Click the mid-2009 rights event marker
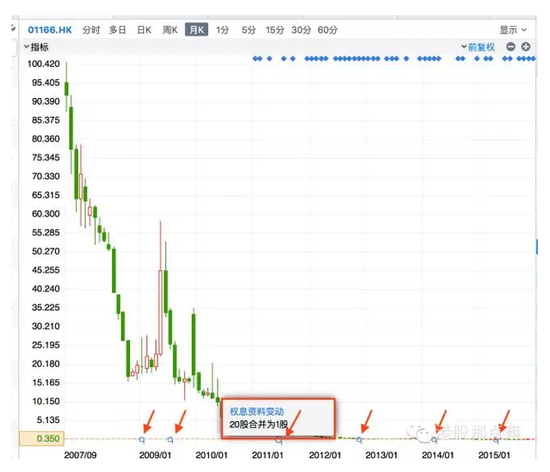The width and height of the screenshot is (550, 472). click(170, 439)
